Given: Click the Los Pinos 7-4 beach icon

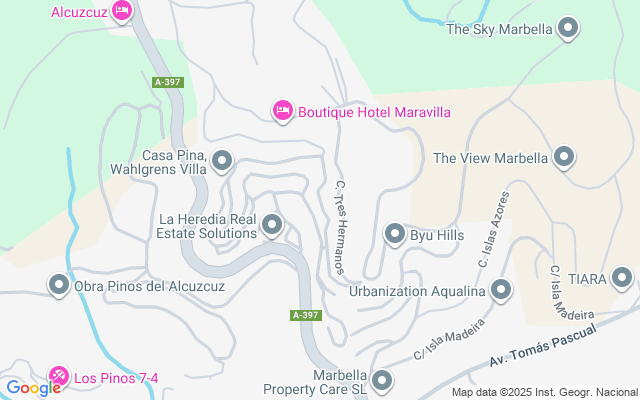Looking at the screenshot, I should coord(59,377).
